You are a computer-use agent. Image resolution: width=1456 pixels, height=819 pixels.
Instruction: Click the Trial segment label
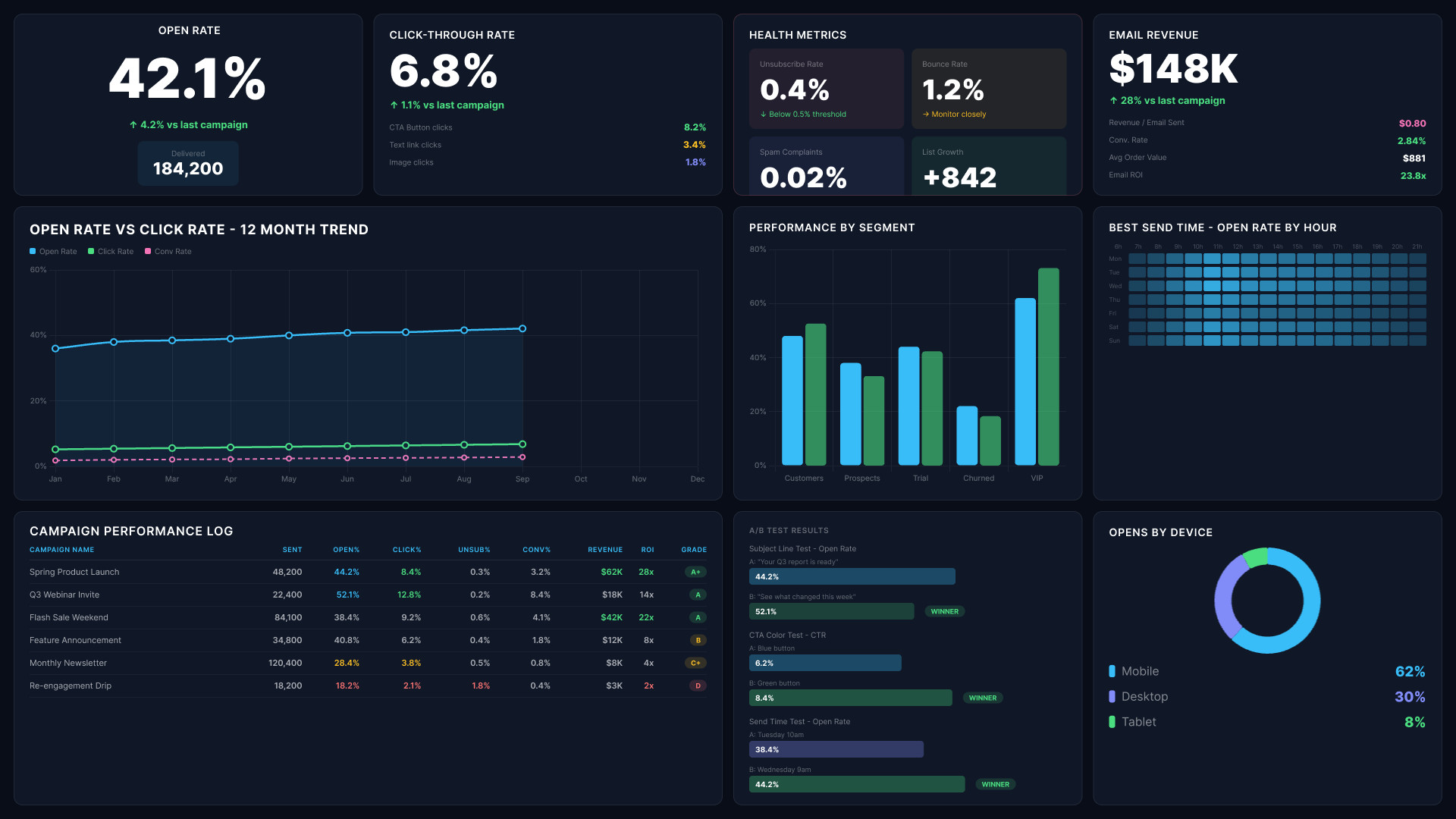point(921,479)
